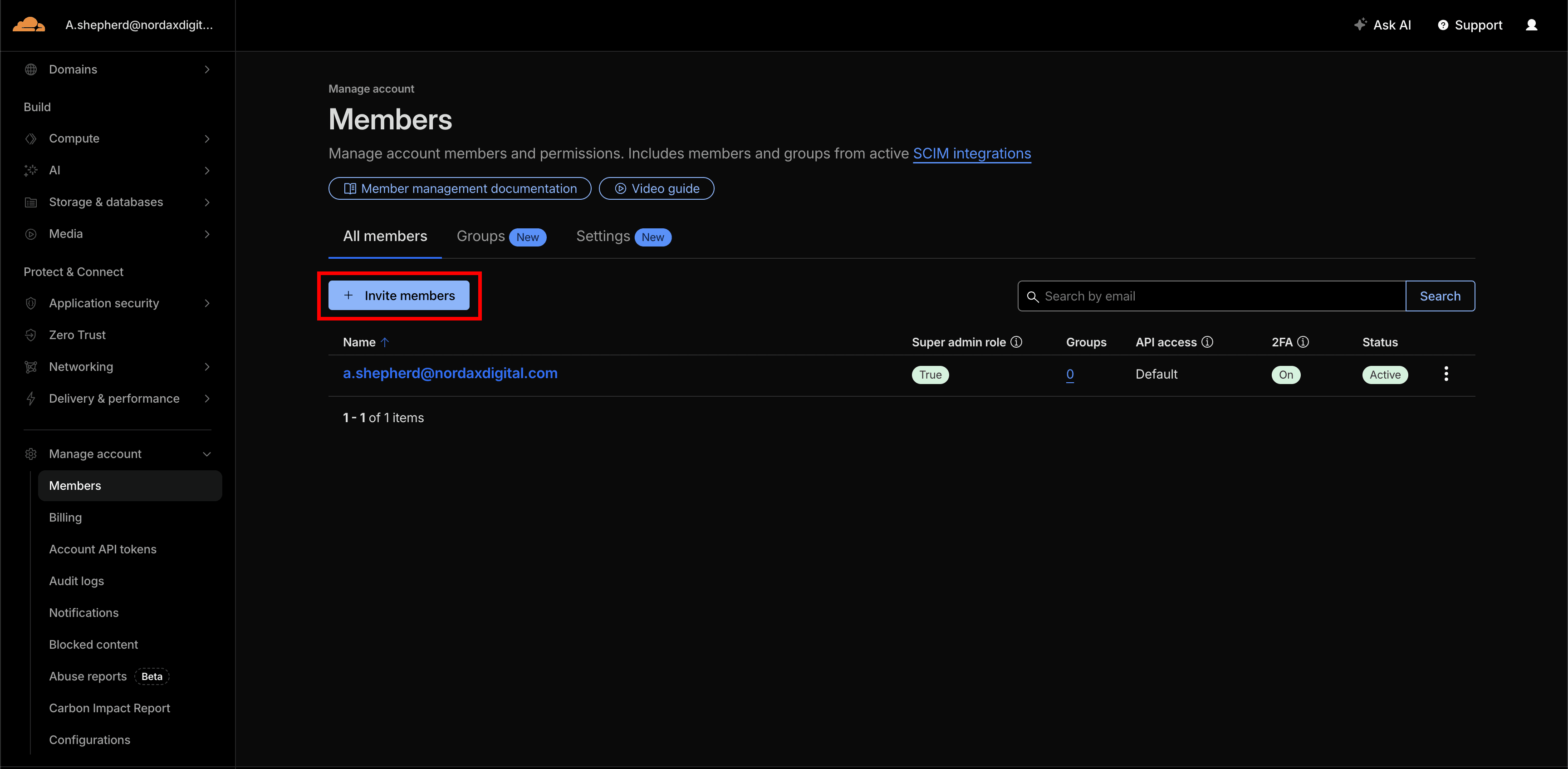Expand the Networking chevron

pyautogui.click(x=207, y=366)
